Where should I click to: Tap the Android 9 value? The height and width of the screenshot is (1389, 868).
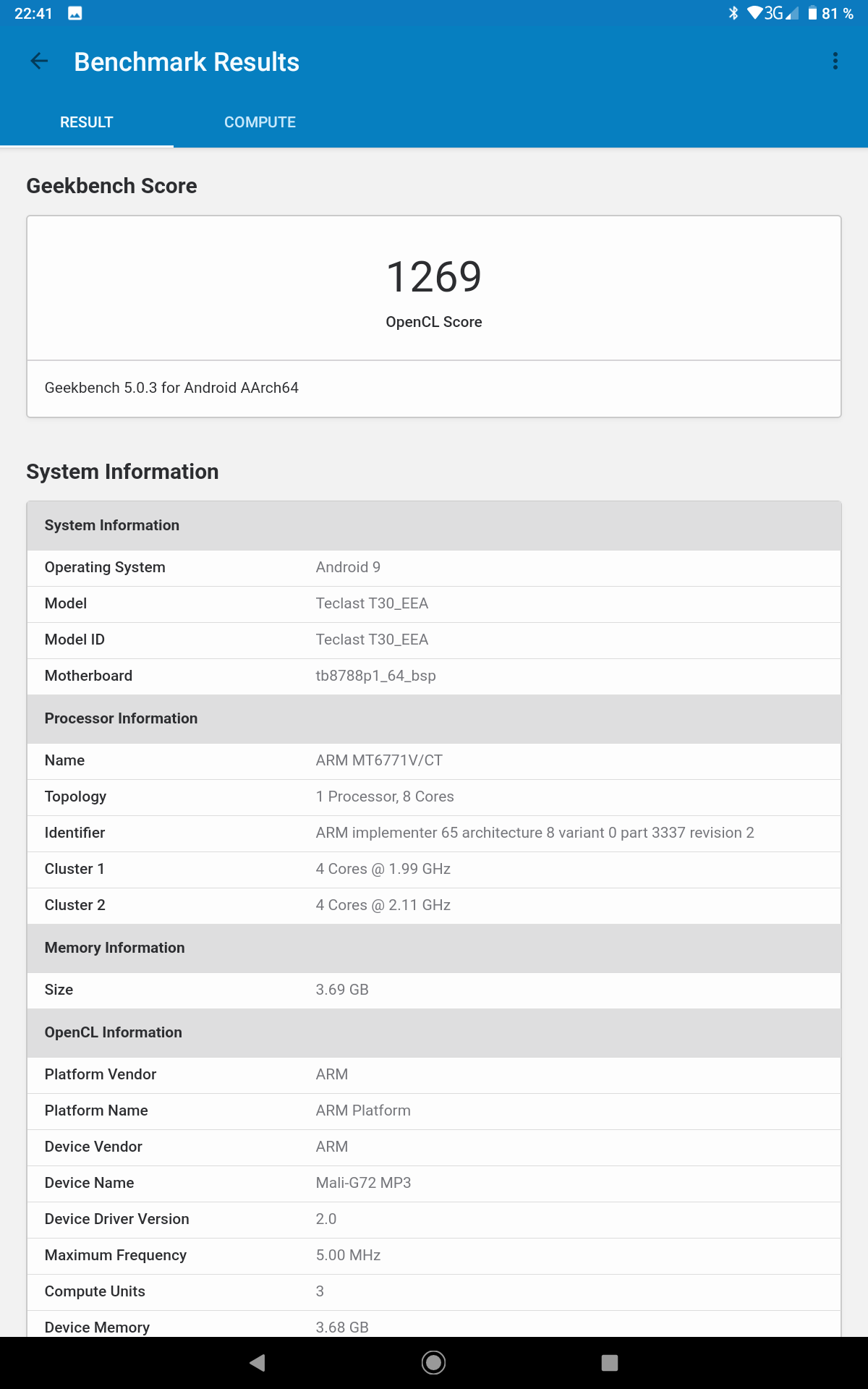click(348, 567)
